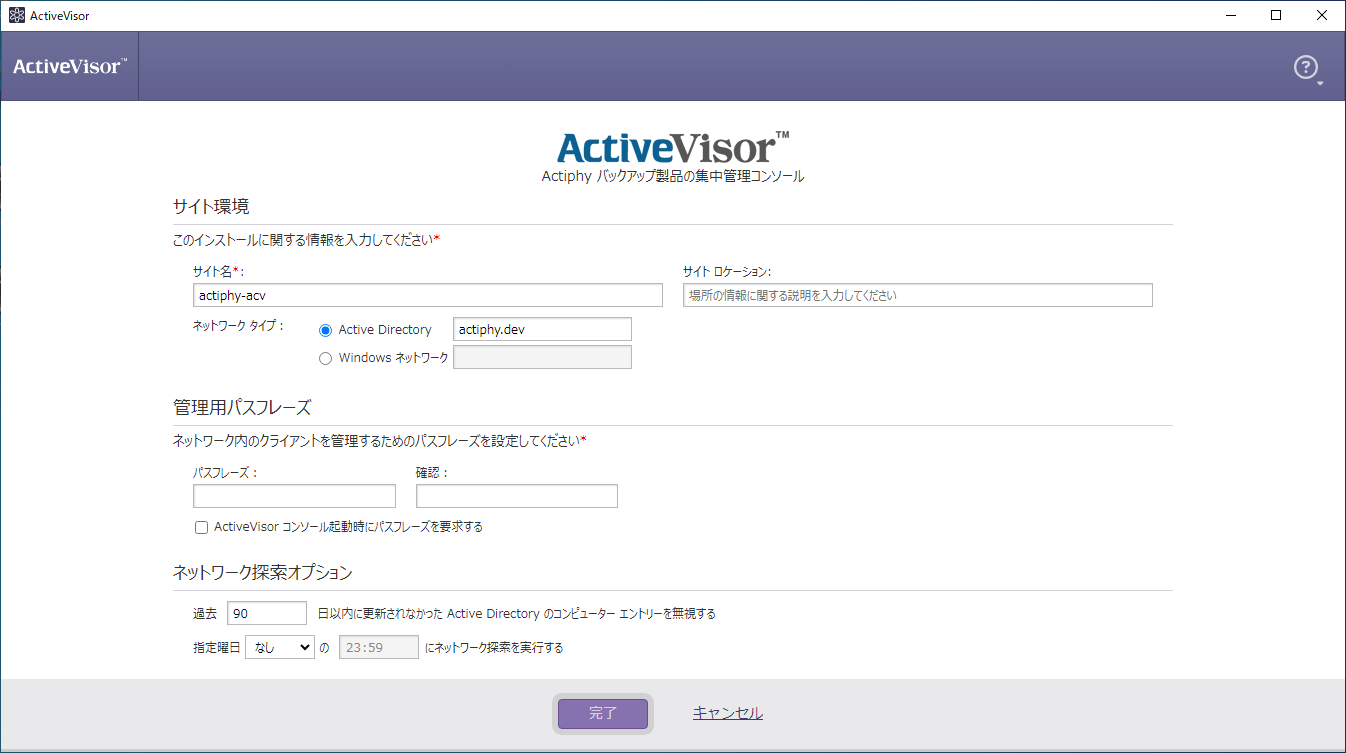Image resolution: width=1346 pixels, height=753 pixels.
Task: Close the ActiveVisor window
Action: tap(1322, 15)
